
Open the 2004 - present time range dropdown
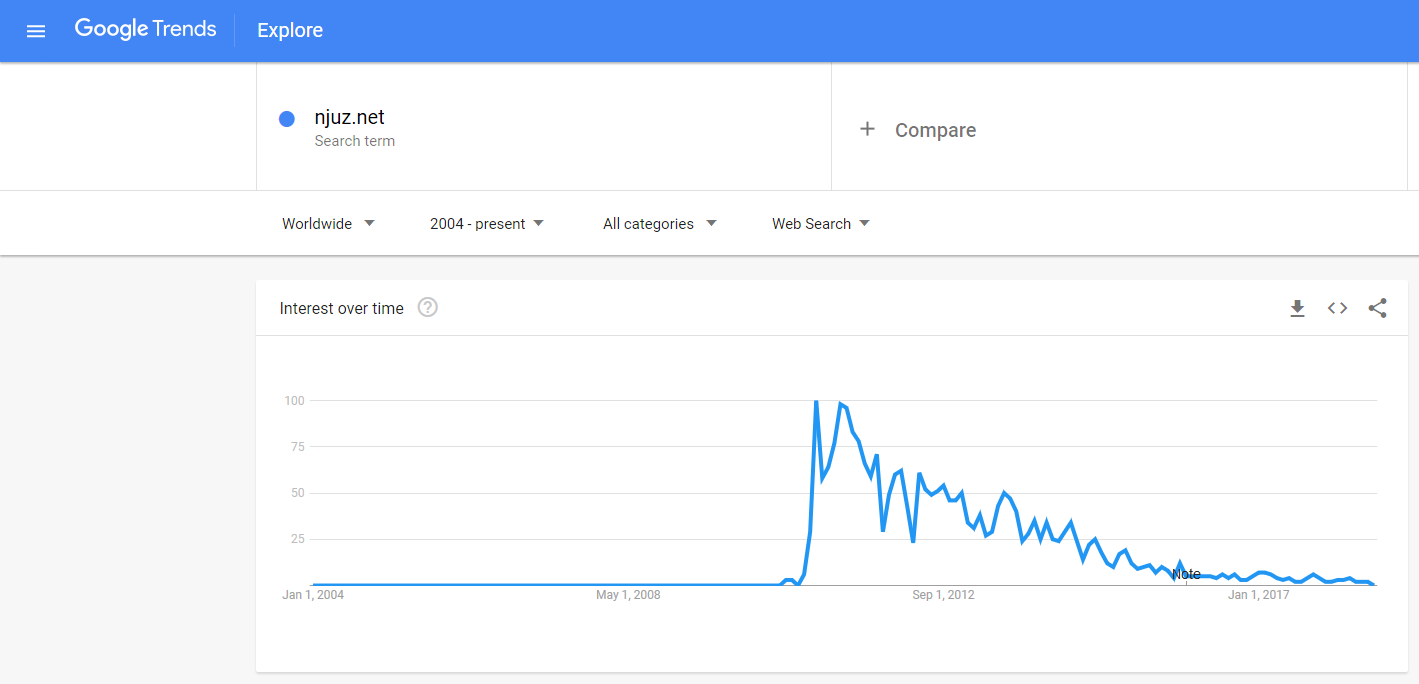(487, 223)
